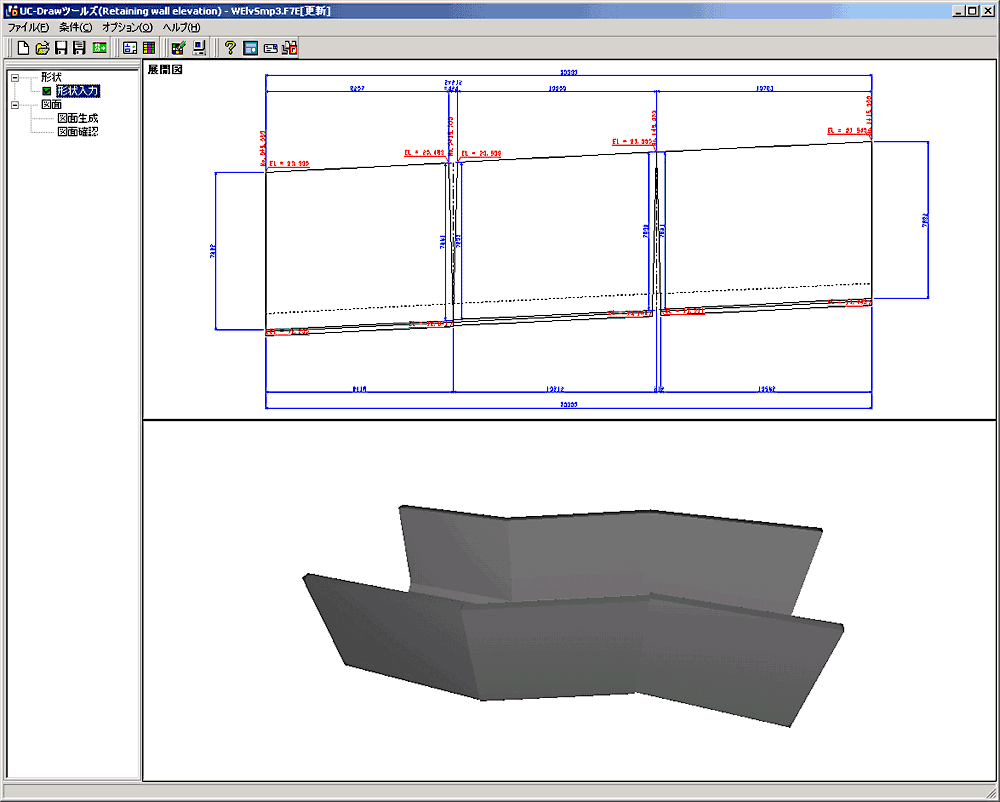Image resolution: width=1000 pixels, height=802 pixels.
Task: Open a file with the folder icon
Action: click(42, 48)
